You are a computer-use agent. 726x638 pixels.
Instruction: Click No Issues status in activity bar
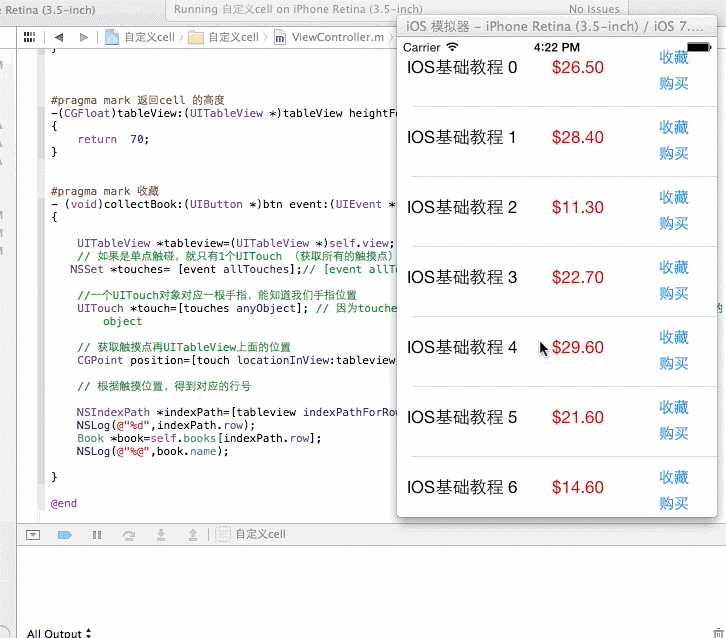594,9
